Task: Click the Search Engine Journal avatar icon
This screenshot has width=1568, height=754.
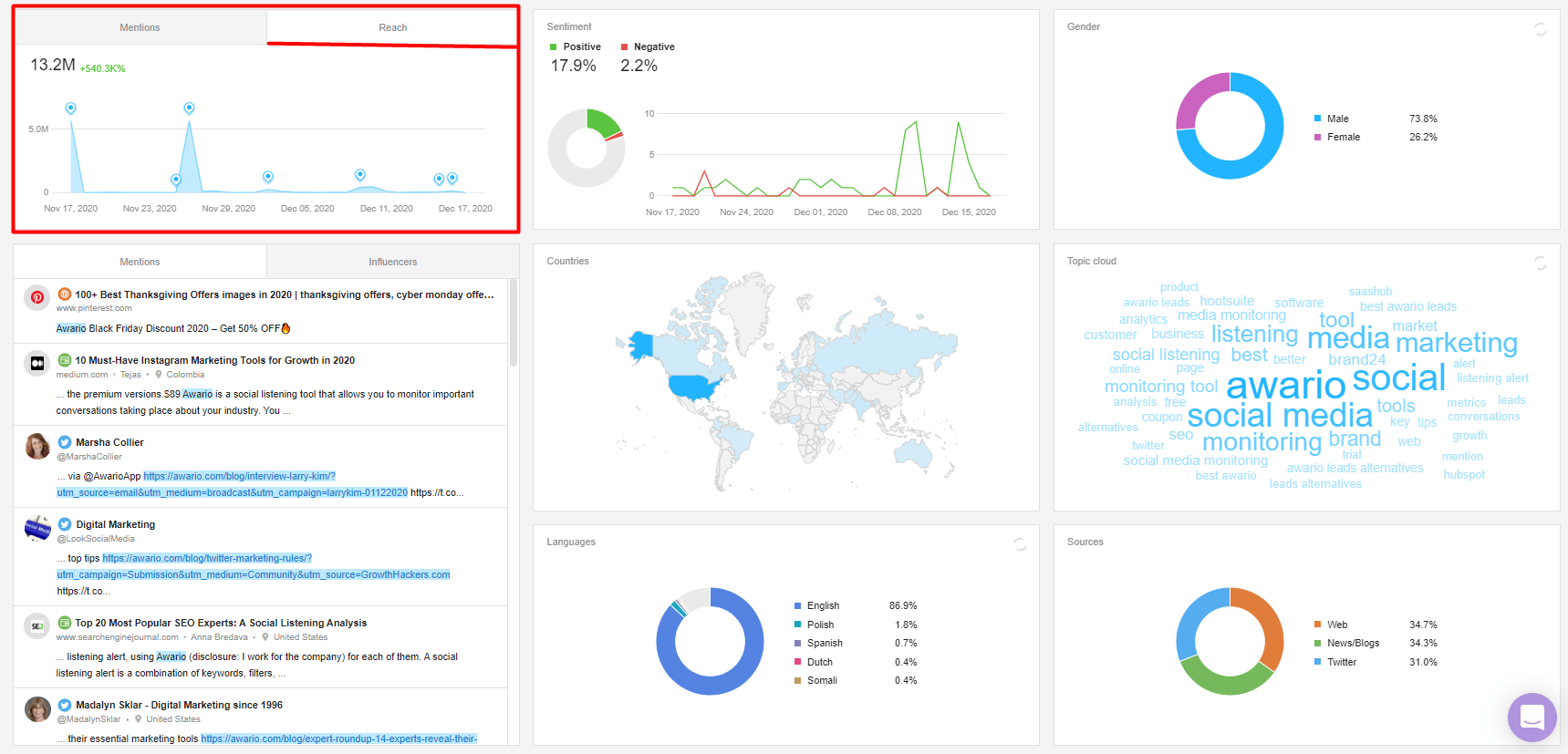Action: pos(37,625)
